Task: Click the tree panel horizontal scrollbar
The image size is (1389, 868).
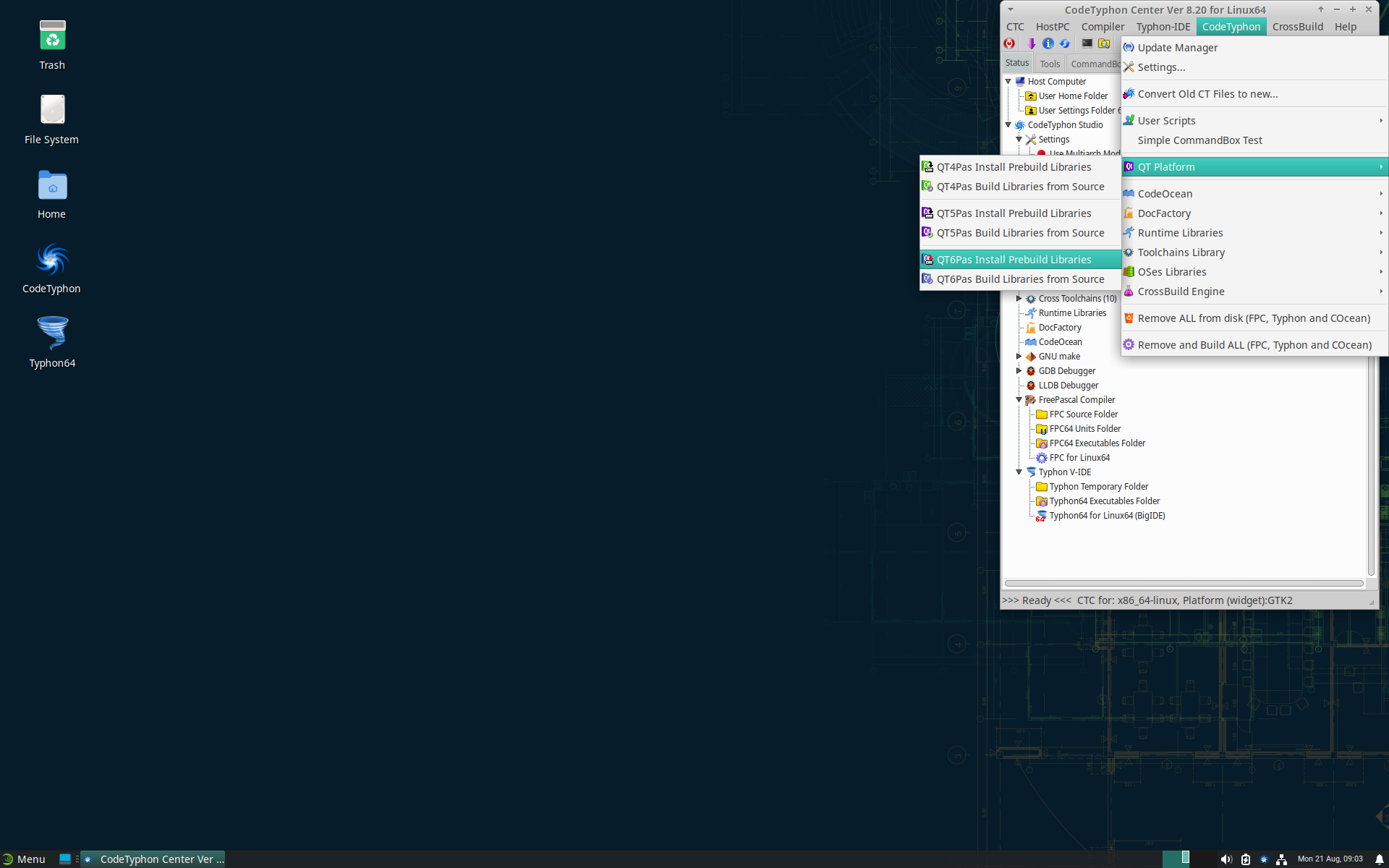Action: click(x=1184, y=583)
